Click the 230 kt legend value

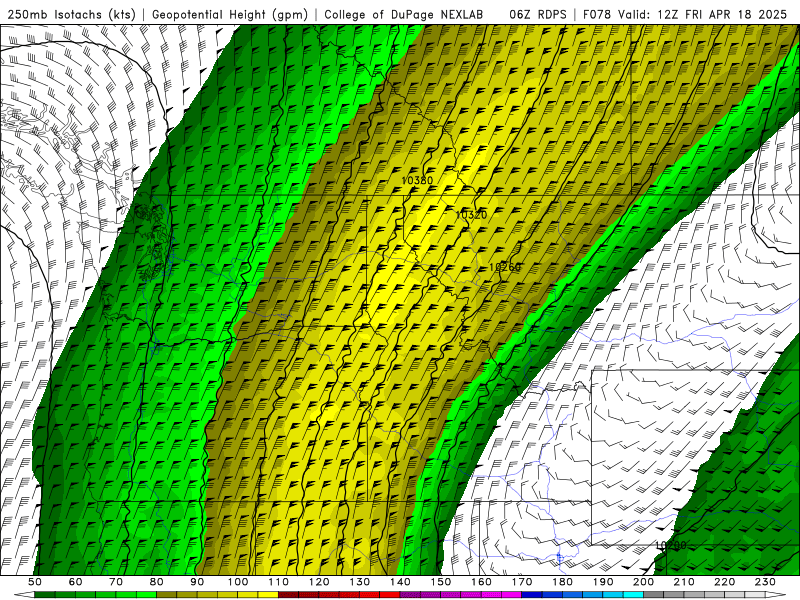coord(766,582)
